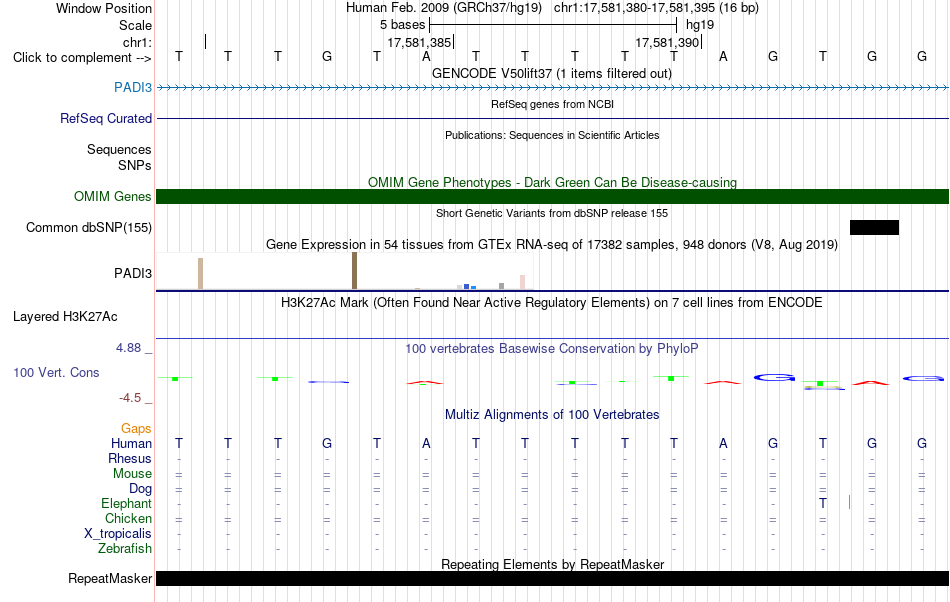Click the 4.88 conservation upper limit
This screenshot has width=950, height=602.
tap(128, 348)
